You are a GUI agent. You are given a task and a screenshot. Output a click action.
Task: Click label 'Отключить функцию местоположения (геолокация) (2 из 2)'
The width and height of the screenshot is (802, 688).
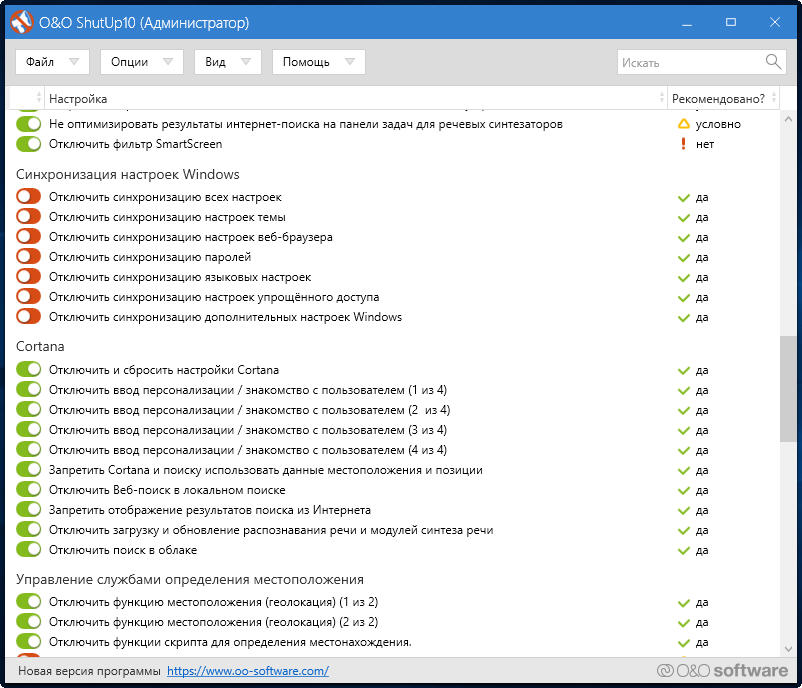pos(213,622)
